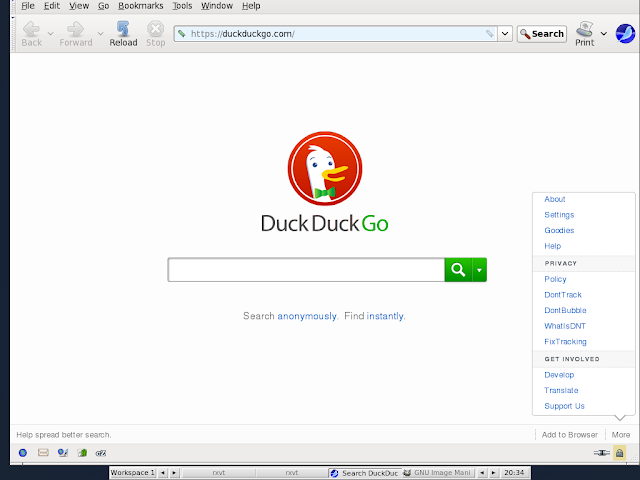Open the DontTrack link
This screenshot has width=640, height=480.
[563, 295]
